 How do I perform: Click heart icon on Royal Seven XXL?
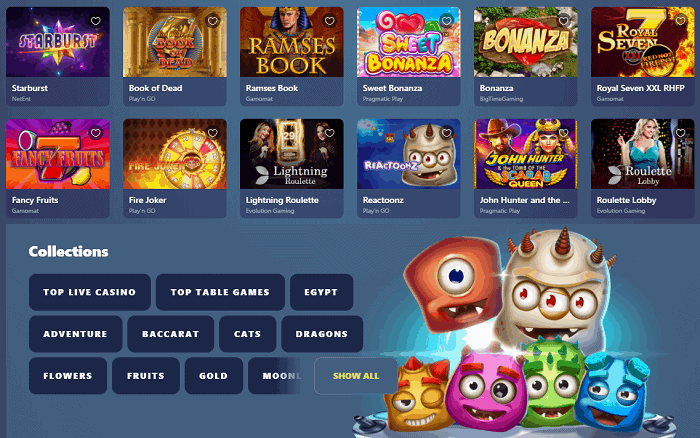(680, 21)
